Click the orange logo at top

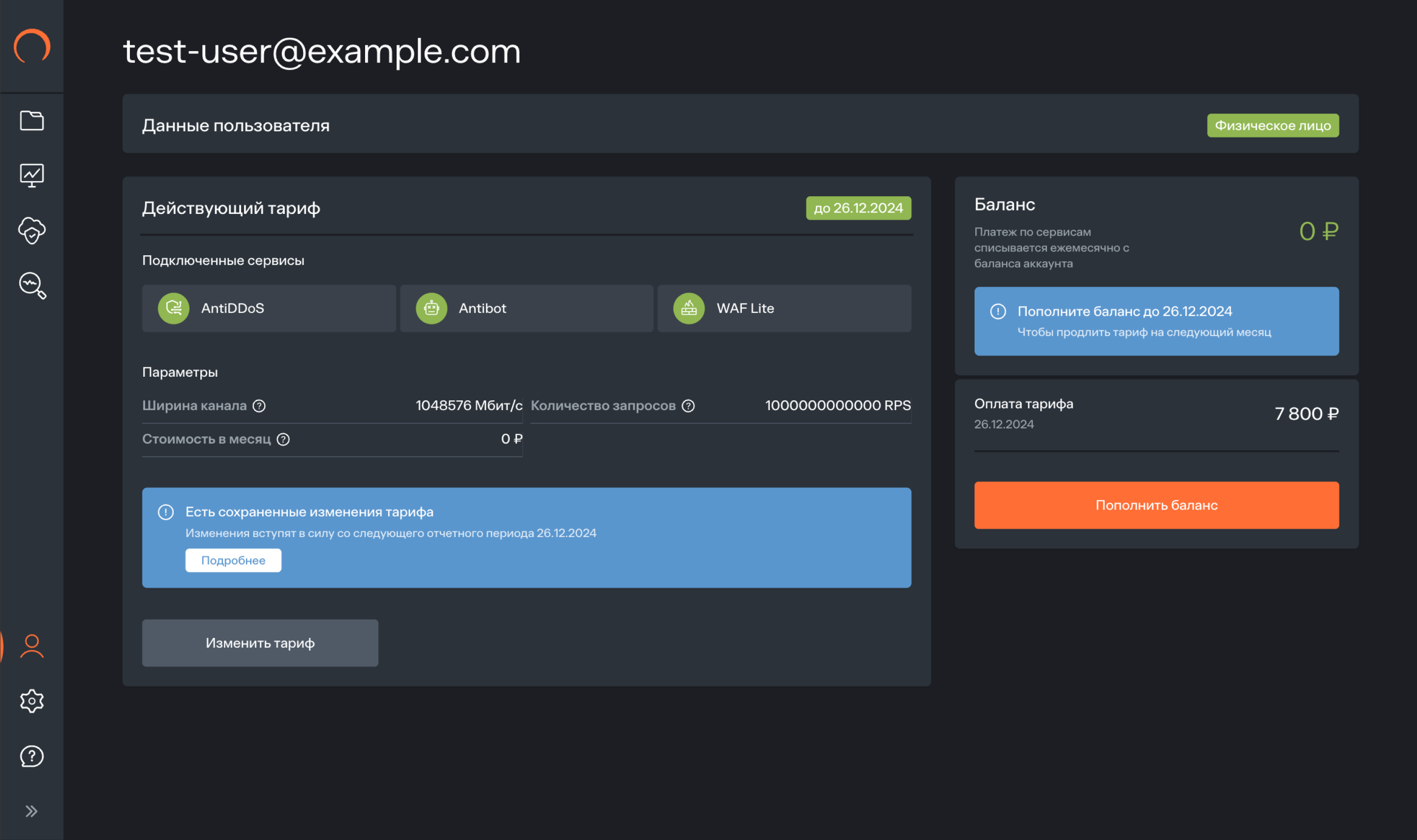[31, 46]
